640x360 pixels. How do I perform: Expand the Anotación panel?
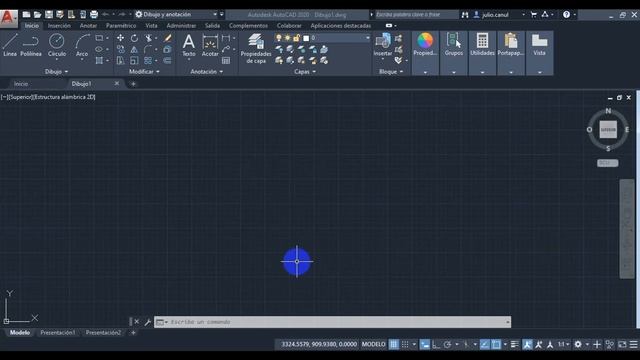tap(207, 71)
